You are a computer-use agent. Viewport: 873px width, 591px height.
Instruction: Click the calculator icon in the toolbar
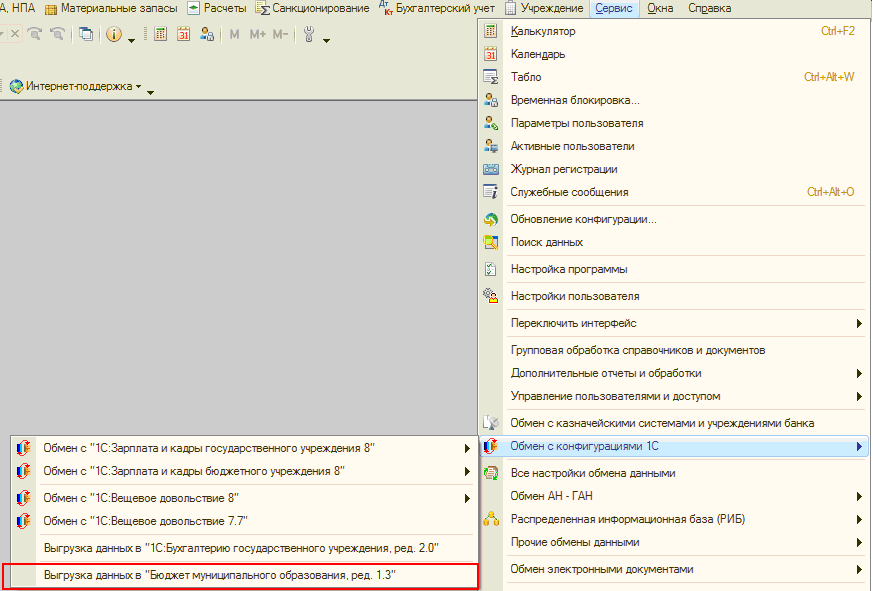(160, 34)
